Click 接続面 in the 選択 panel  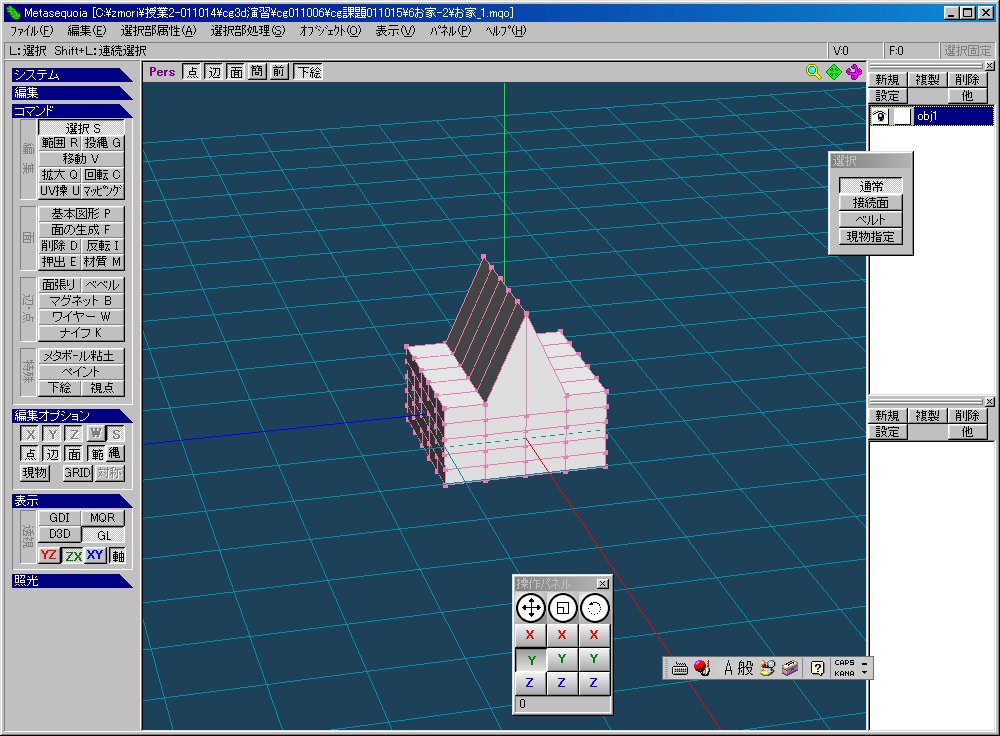click(871, 203)
